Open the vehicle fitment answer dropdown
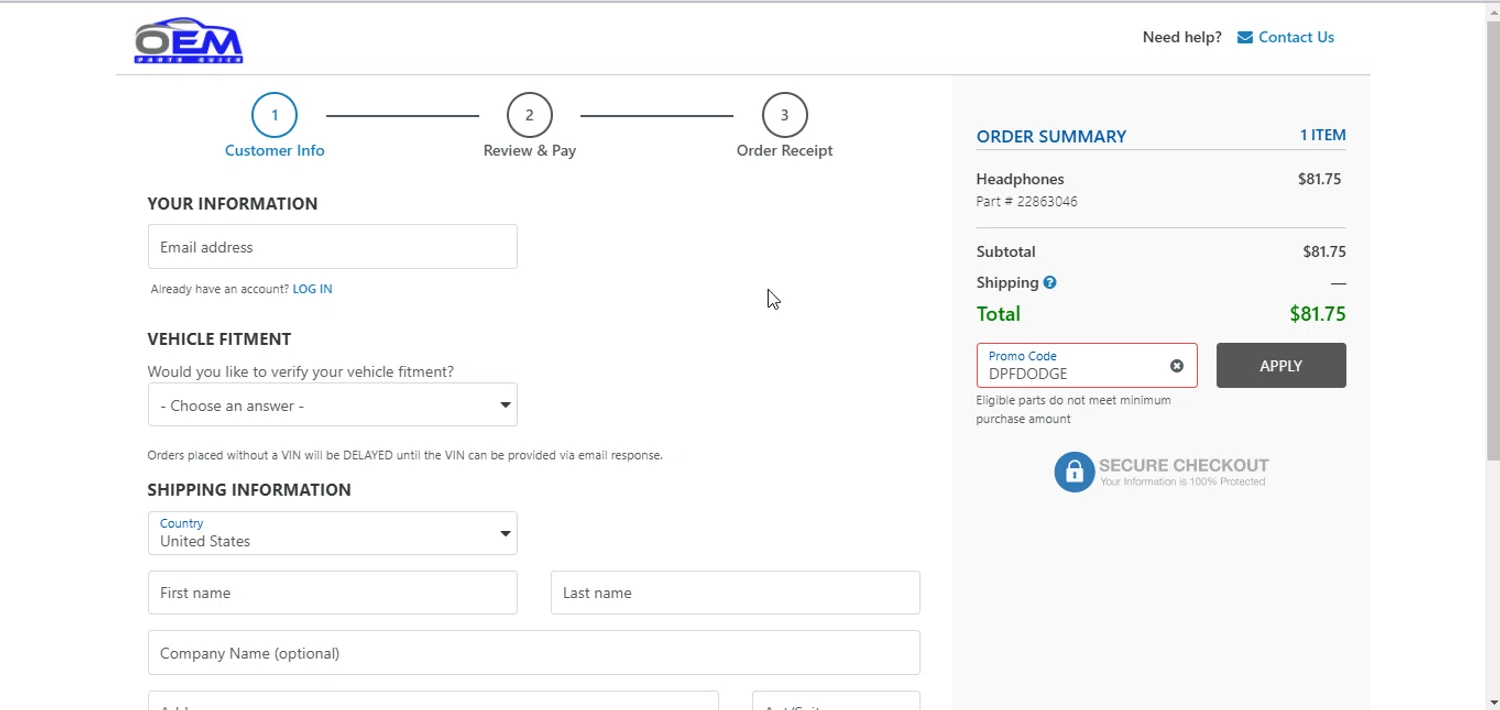 [x=333, y=405]
